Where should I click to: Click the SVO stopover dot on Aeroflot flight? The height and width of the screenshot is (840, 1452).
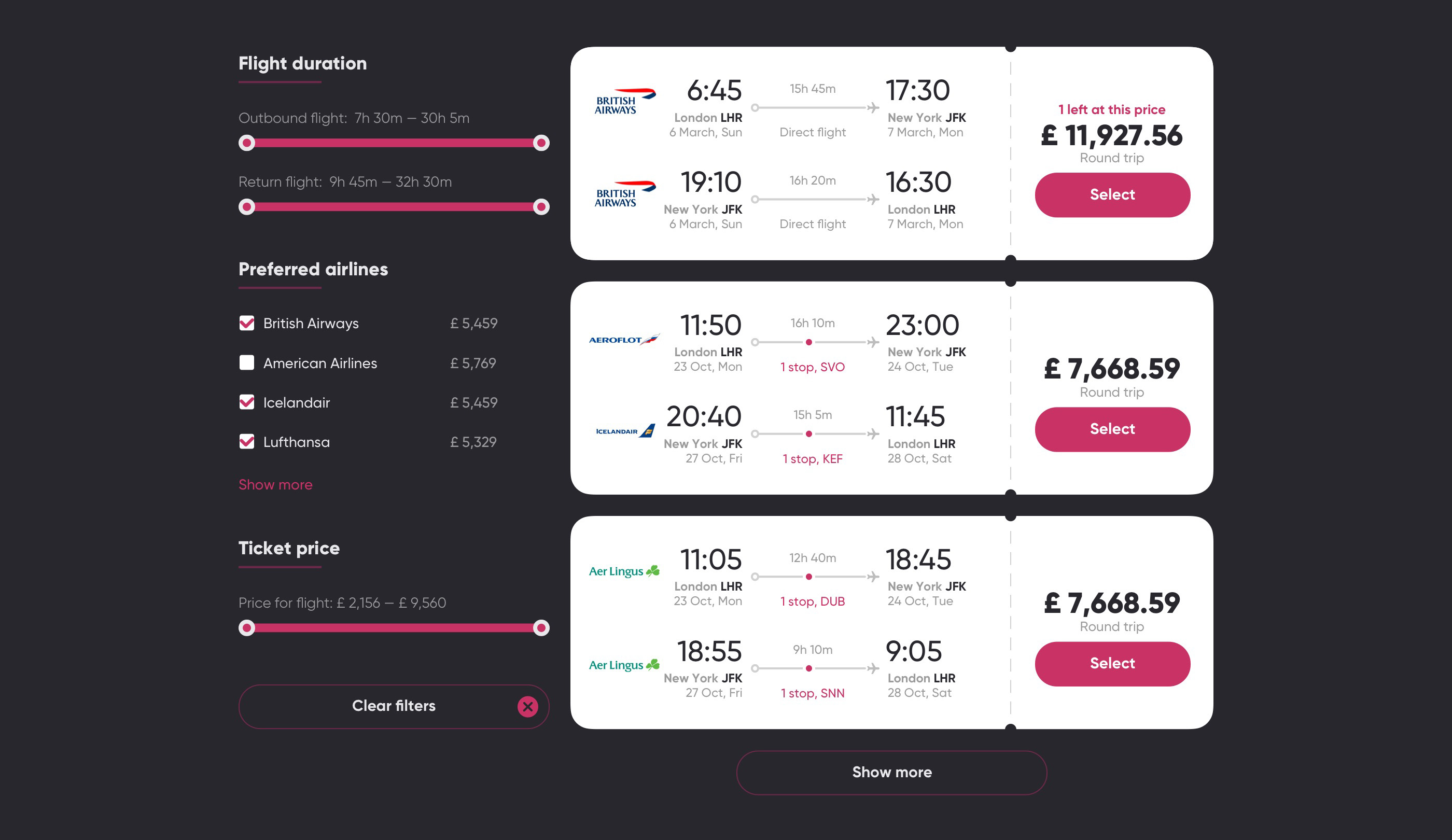809,342
